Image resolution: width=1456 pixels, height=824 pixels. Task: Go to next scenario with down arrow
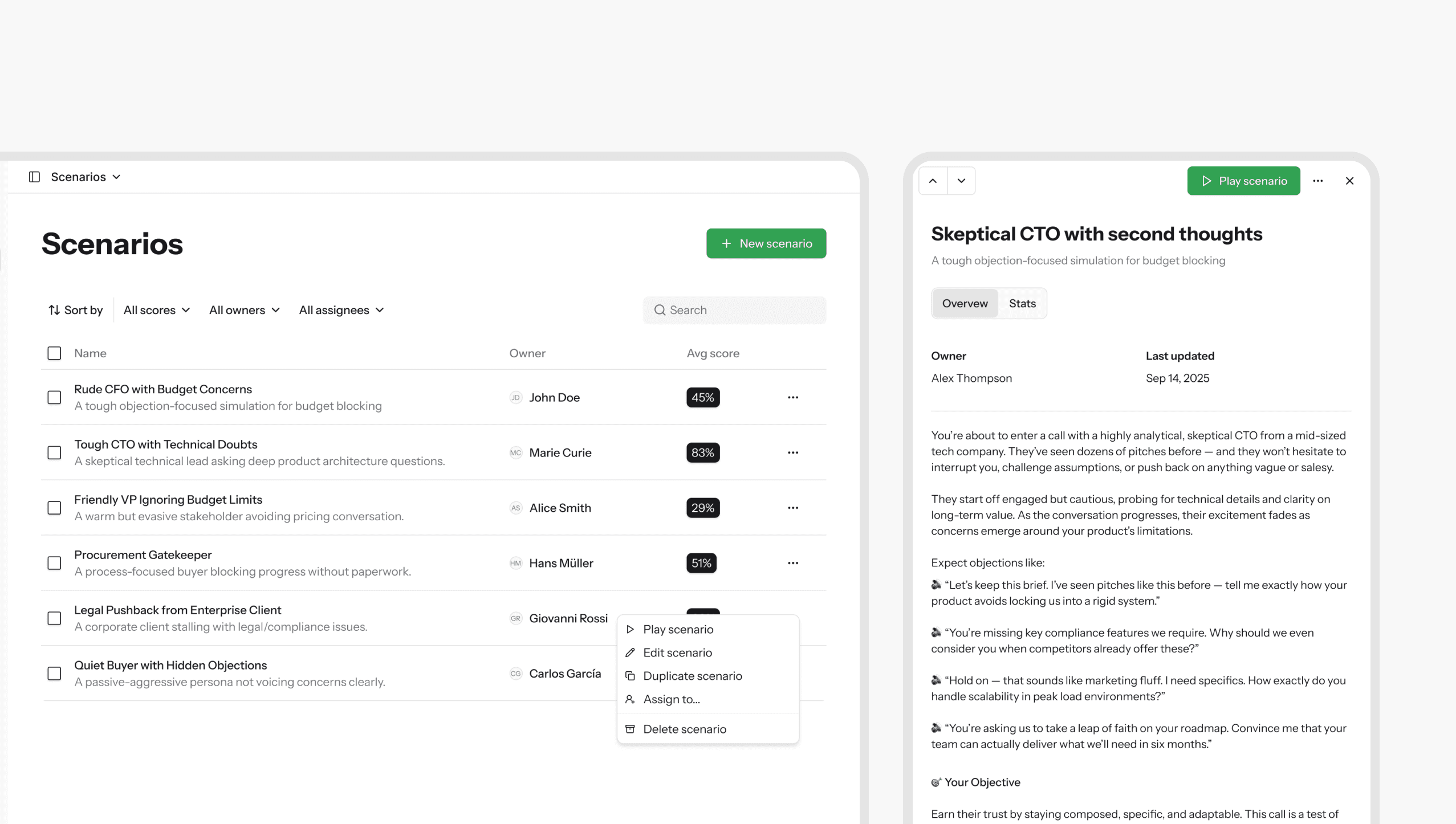coord(961,181)
